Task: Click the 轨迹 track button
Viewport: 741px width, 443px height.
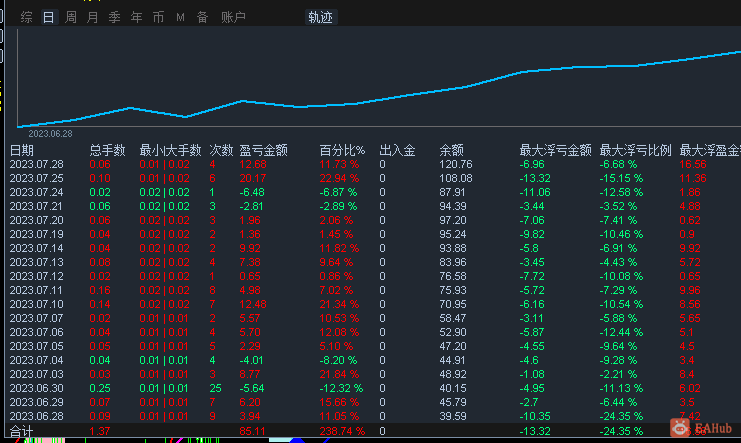Action: tap(321, 17)
